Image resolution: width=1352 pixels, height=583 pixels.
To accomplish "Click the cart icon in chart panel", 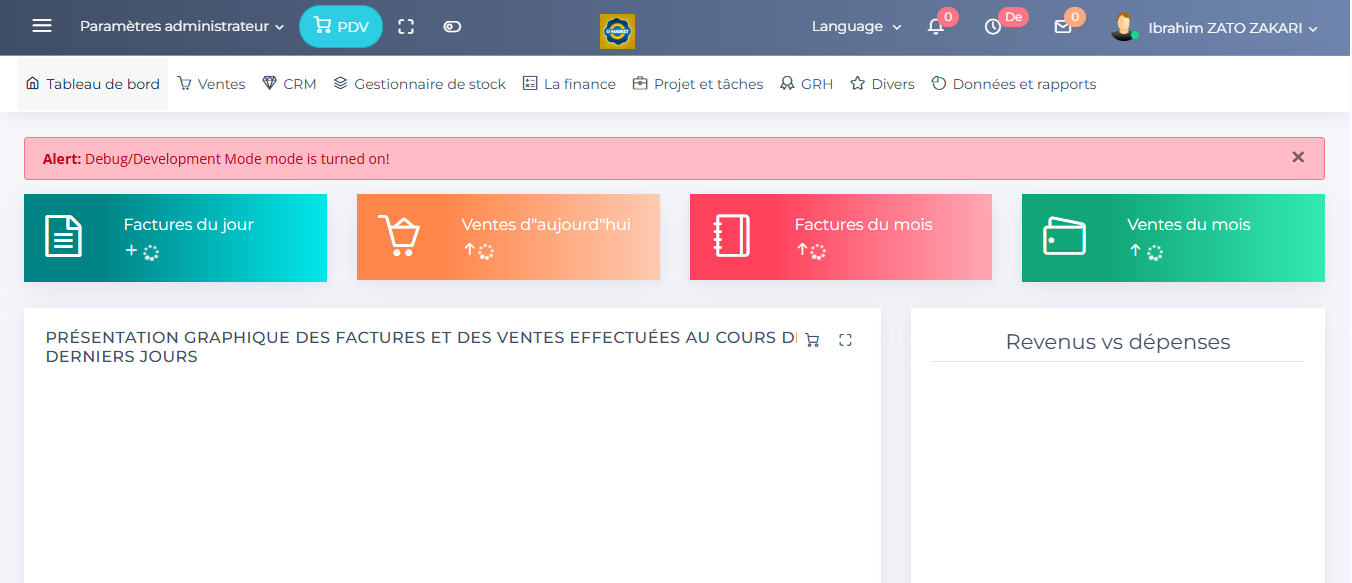I will point(812,340).
